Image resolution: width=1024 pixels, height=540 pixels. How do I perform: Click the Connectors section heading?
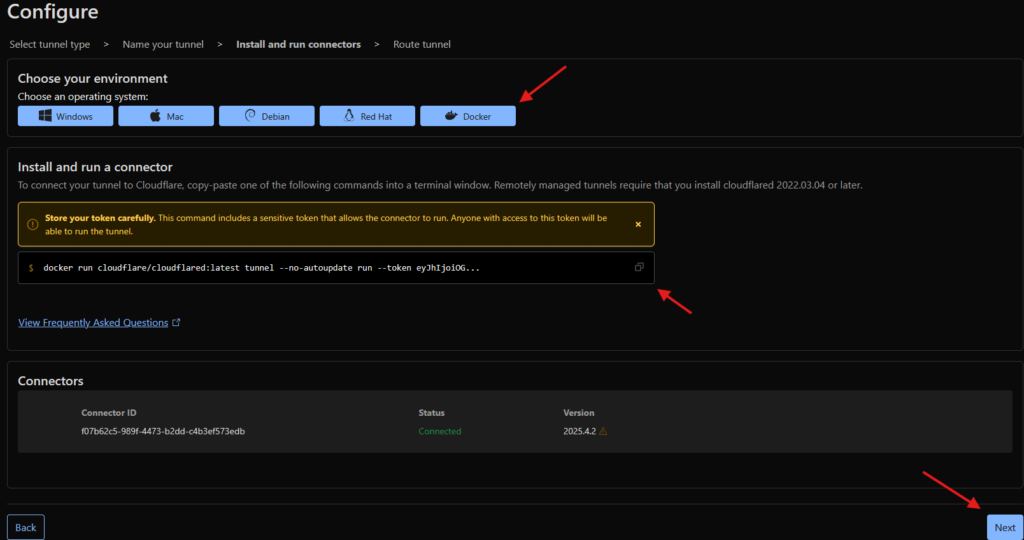click(x=50, y=381)
